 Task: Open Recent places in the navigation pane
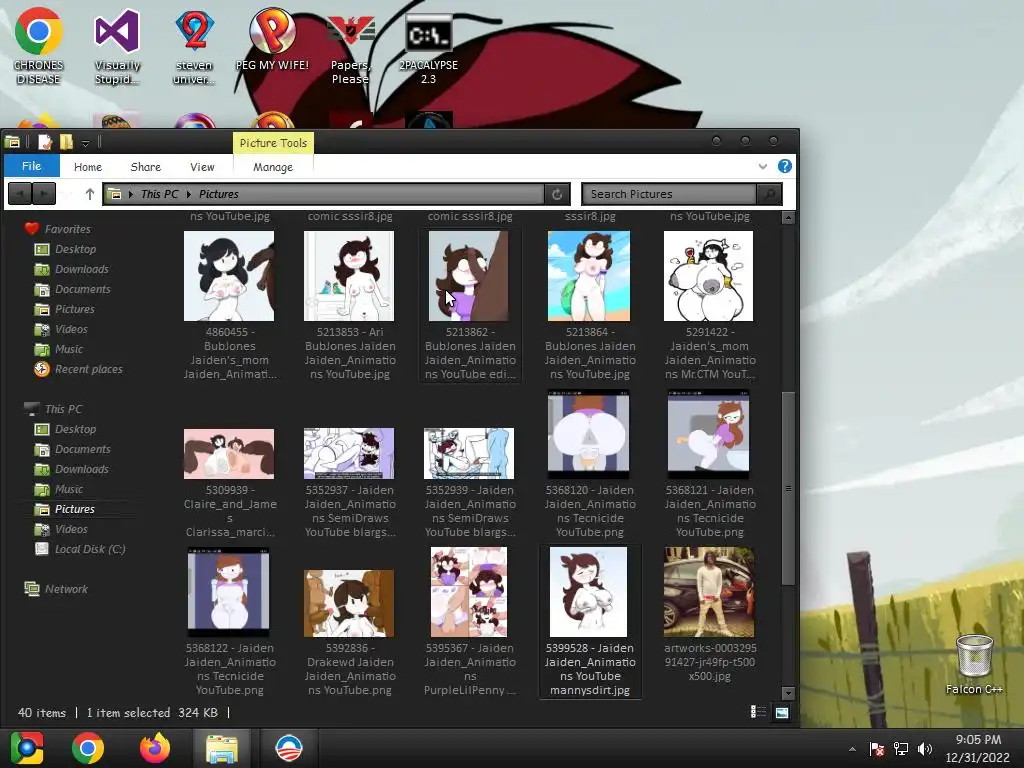click(89, 369)
